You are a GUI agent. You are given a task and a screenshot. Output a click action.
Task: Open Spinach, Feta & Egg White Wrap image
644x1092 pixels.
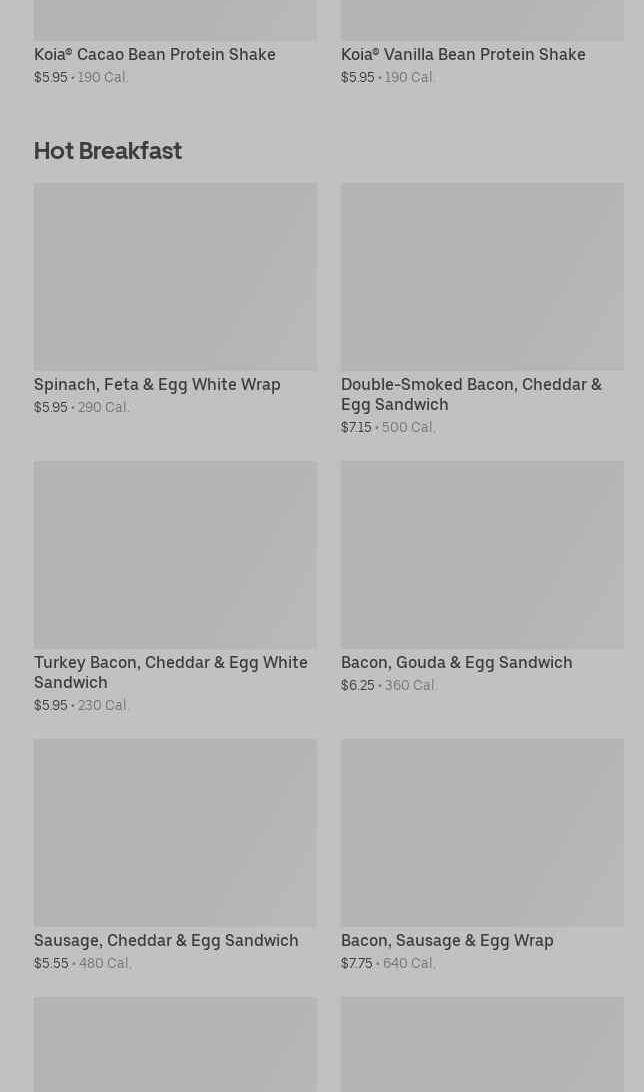click(x=175, y=276)
